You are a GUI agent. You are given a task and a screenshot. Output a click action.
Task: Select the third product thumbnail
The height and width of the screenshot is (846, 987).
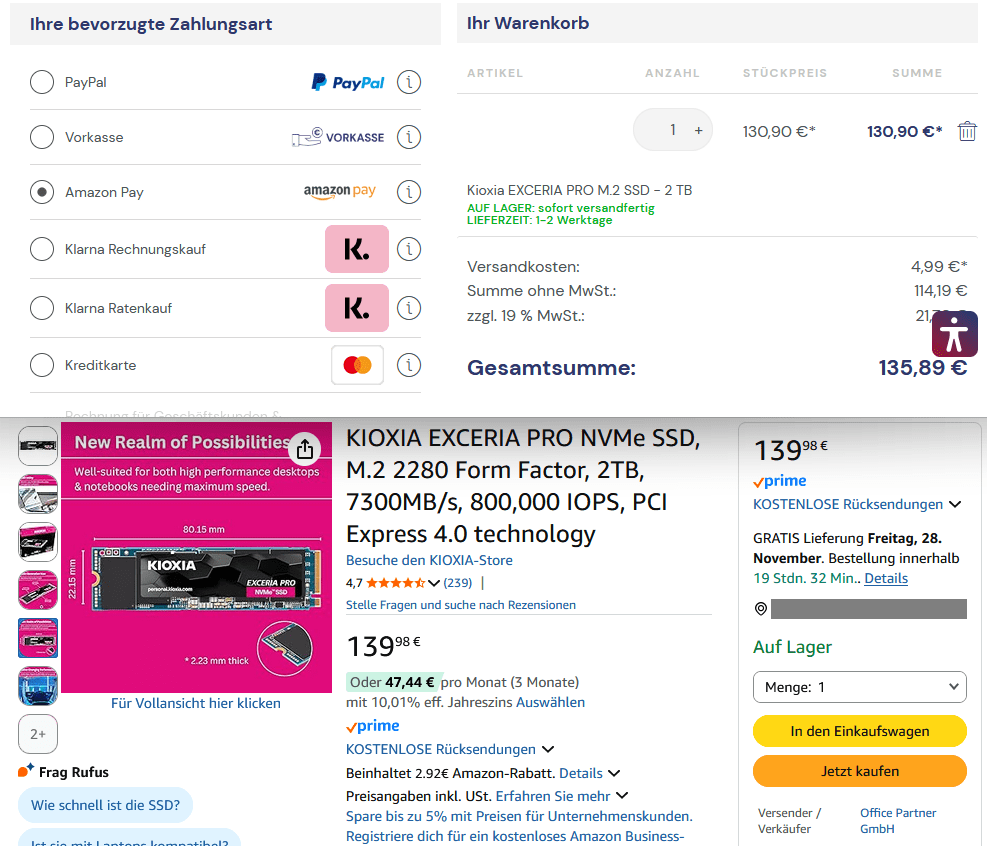tap(38, 541)
